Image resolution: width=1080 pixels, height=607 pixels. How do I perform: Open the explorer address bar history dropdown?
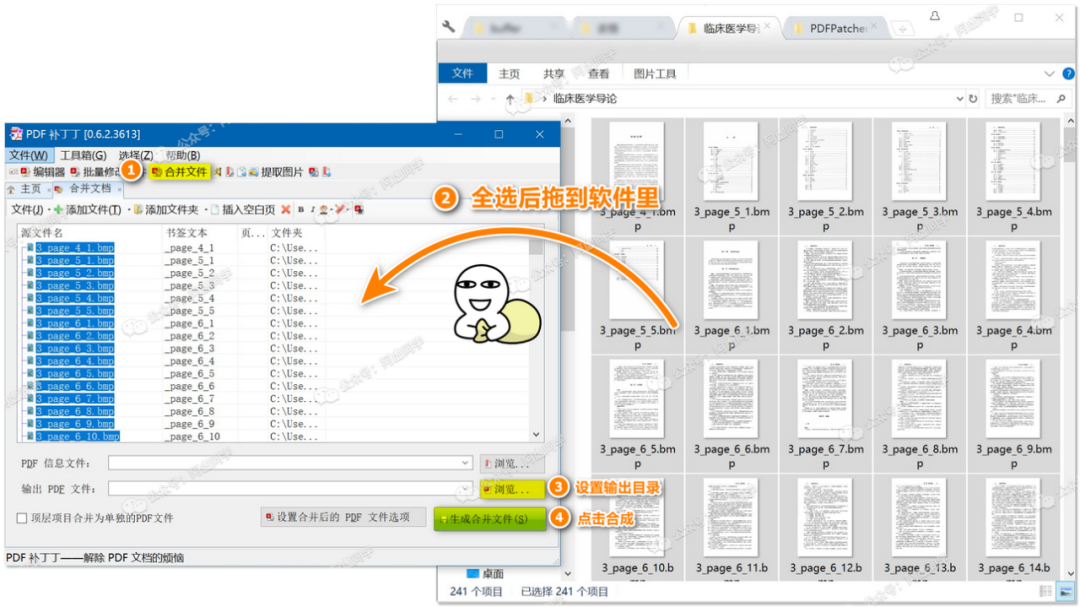tap(959, 99)
